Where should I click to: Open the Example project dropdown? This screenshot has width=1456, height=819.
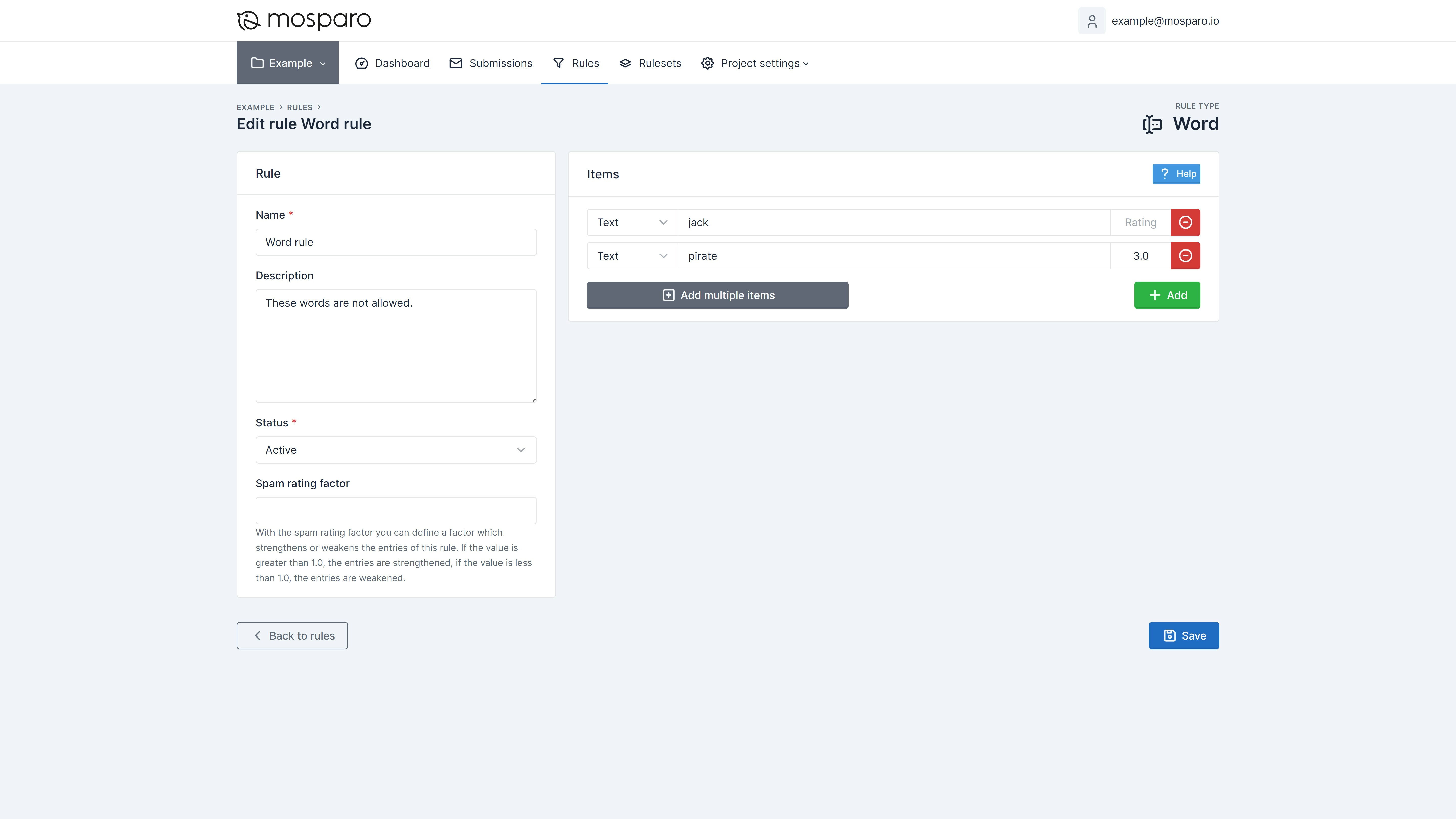coord(288,63)
